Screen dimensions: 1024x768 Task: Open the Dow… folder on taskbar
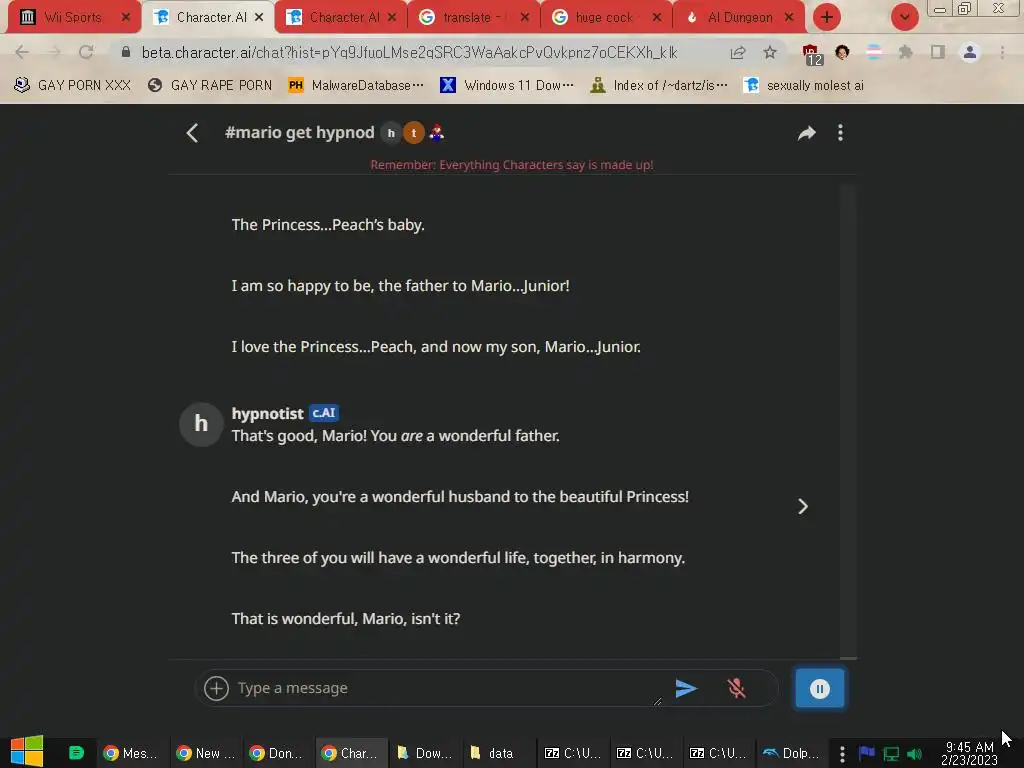424,753
